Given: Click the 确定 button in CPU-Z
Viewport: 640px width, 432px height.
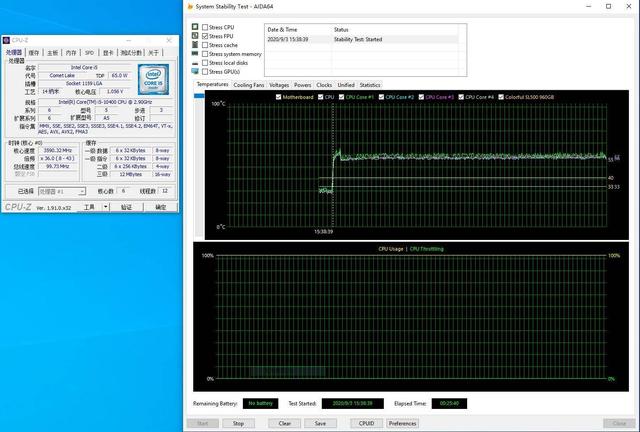Looking at the screenshot, I should pyautogui.click(x=161, y=207).
